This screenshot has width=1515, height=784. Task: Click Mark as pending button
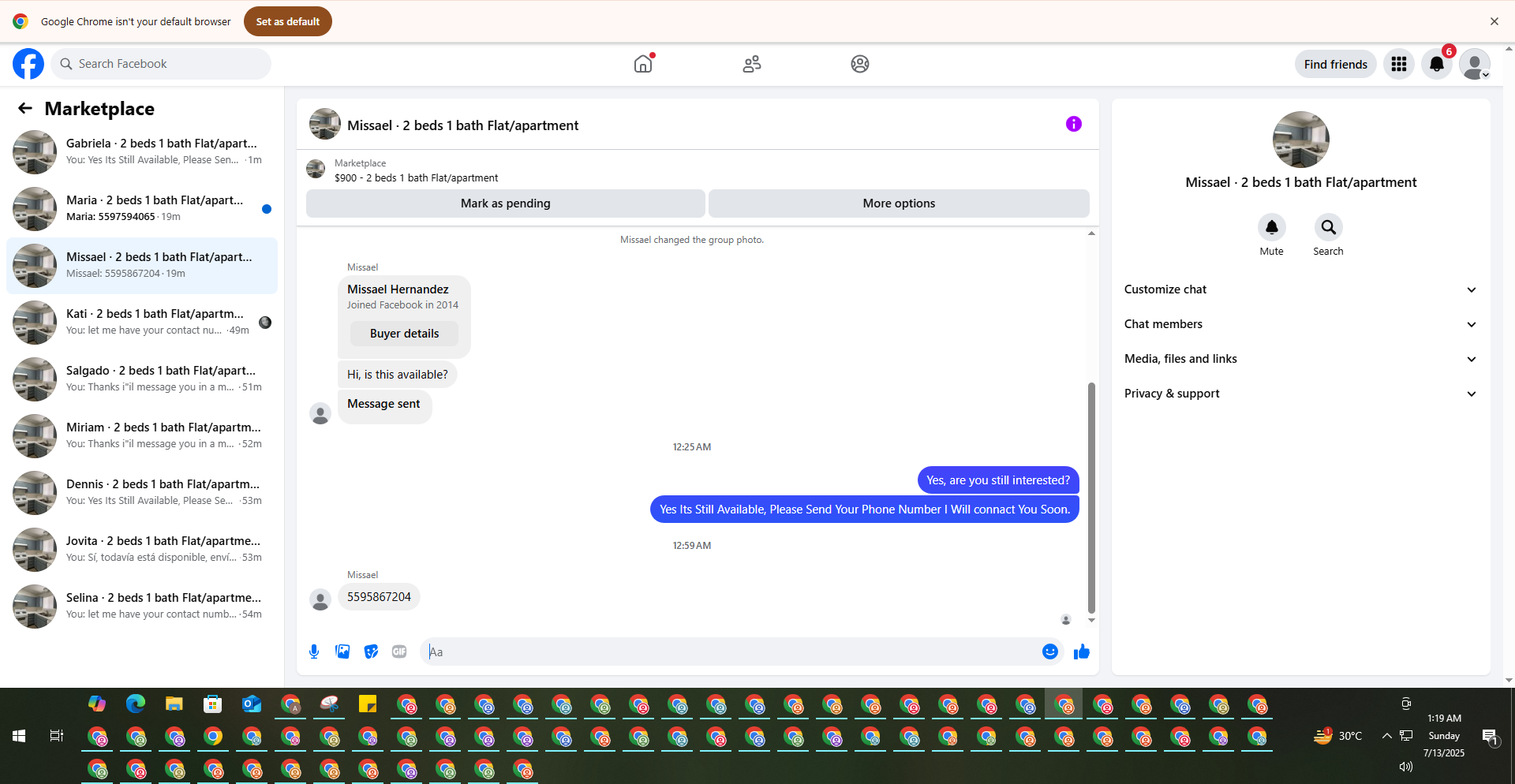(x=506, y=203)
